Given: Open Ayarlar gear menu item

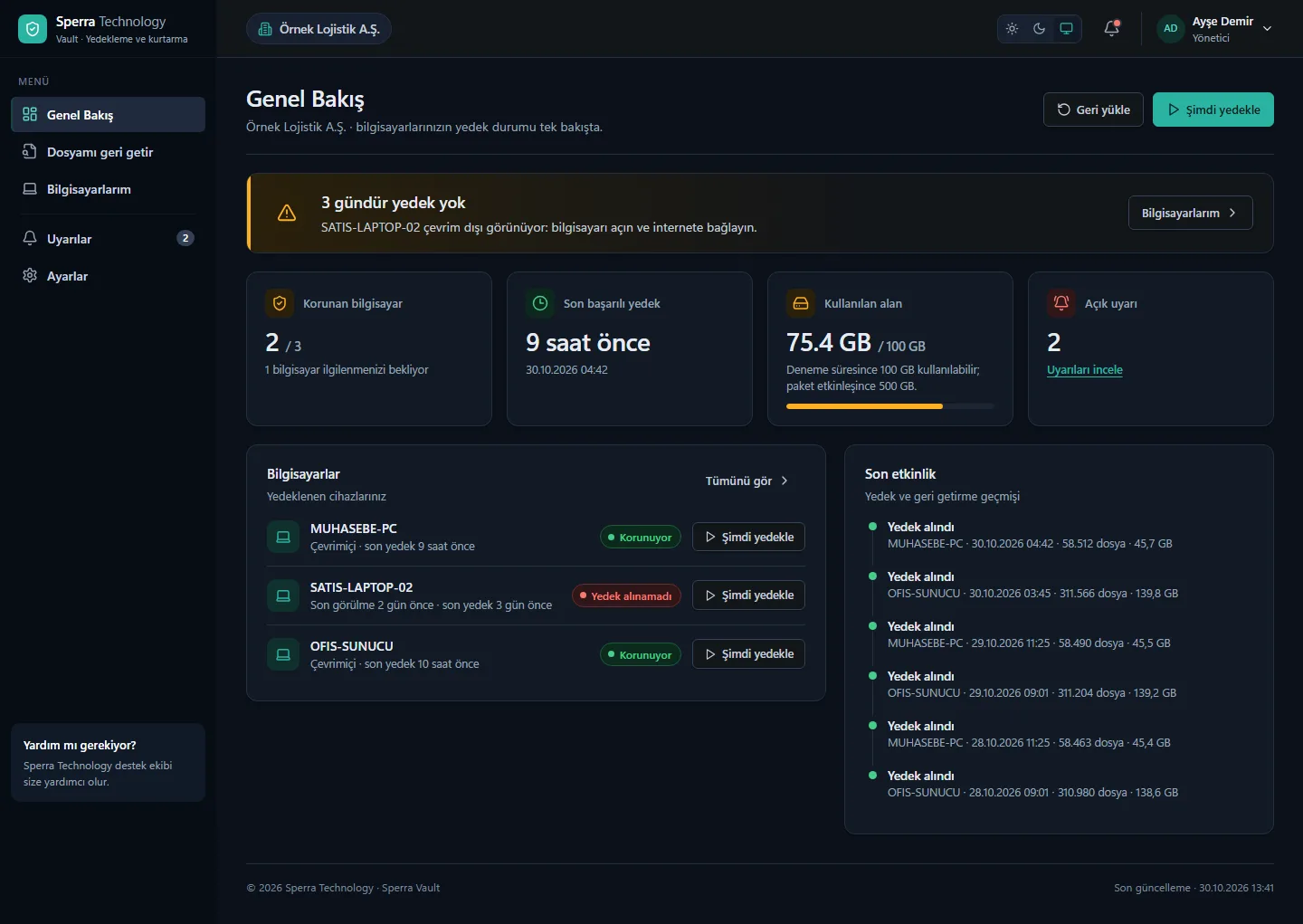Looking at the screenshot, I should point(108,276).
